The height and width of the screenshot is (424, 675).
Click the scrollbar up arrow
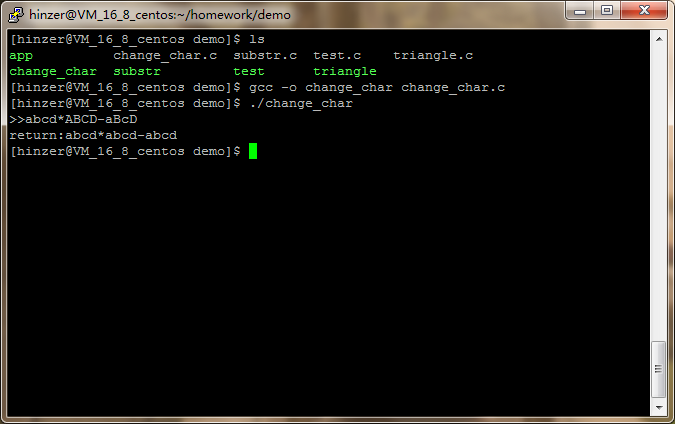(x=659, y=39)
